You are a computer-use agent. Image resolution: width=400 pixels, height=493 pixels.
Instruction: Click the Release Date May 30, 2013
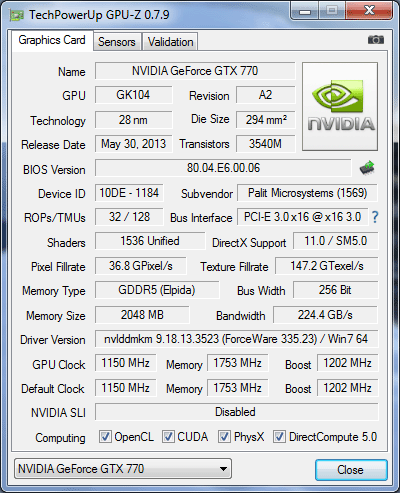pos(133,144)
